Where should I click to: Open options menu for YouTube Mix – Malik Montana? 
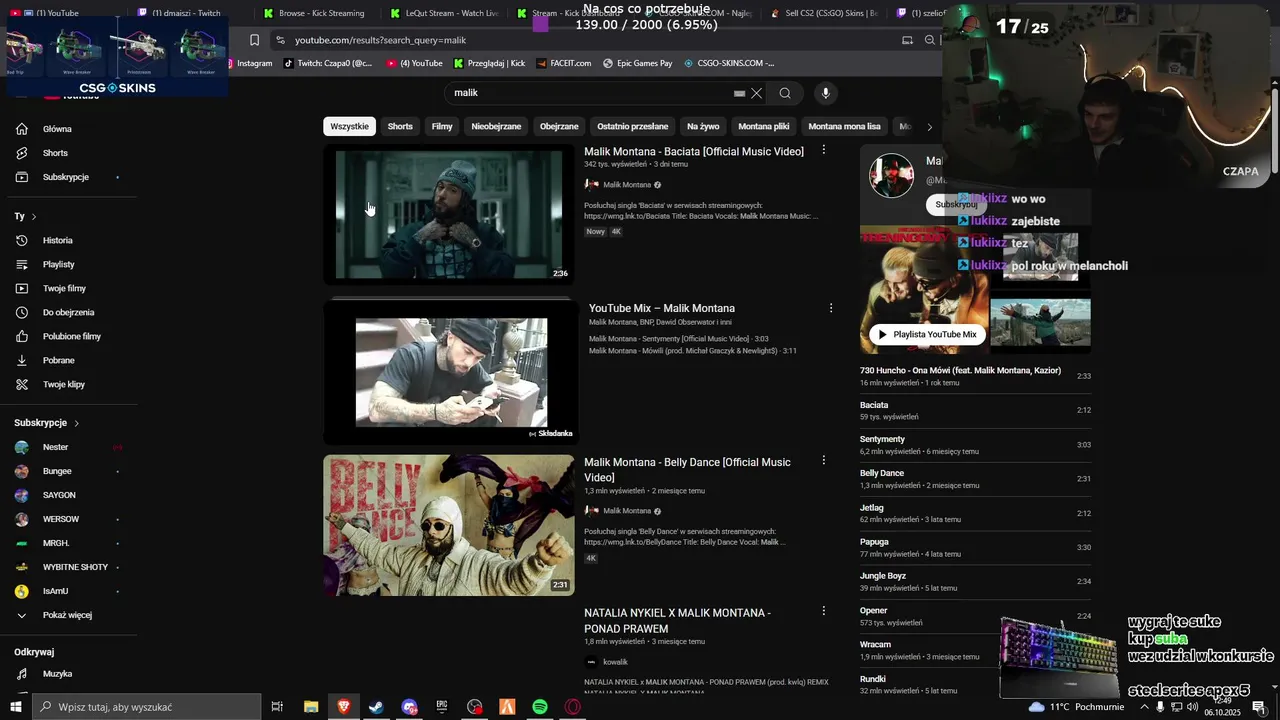[830, 308]
